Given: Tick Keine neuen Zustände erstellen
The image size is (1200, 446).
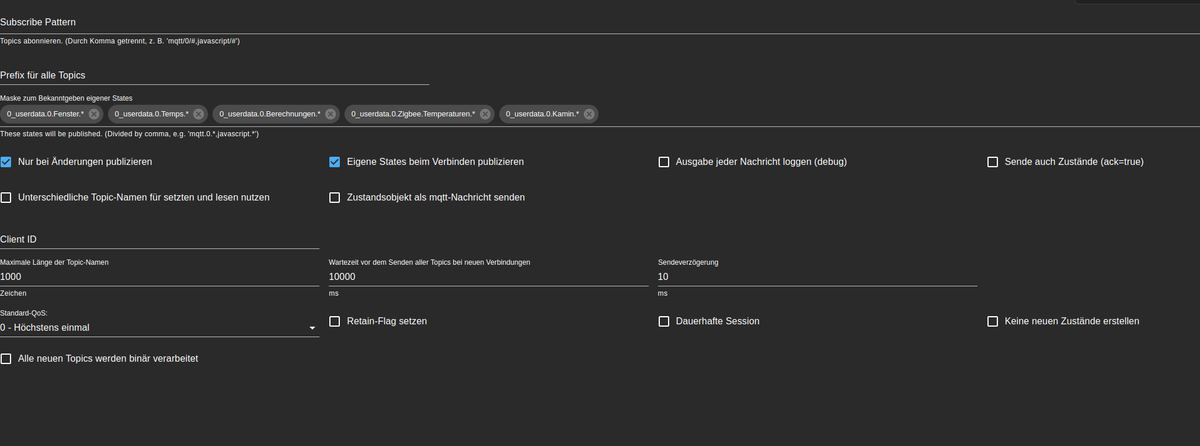Looking at the screenshot, I should 993,321.
